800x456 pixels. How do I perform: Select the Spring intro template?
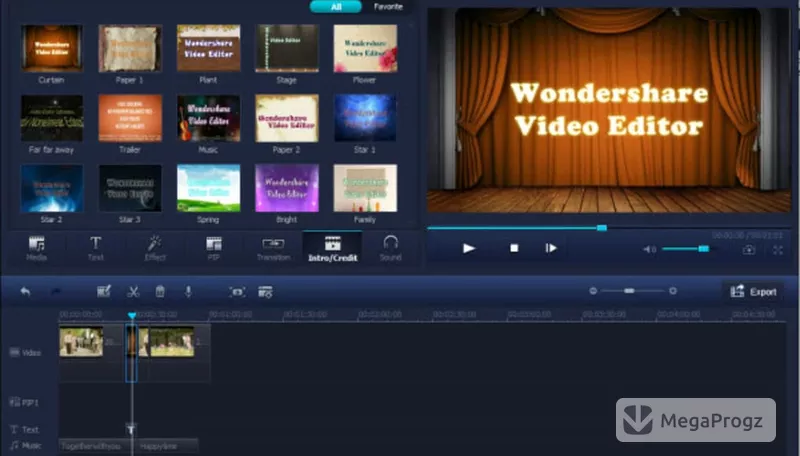point(208,188)
